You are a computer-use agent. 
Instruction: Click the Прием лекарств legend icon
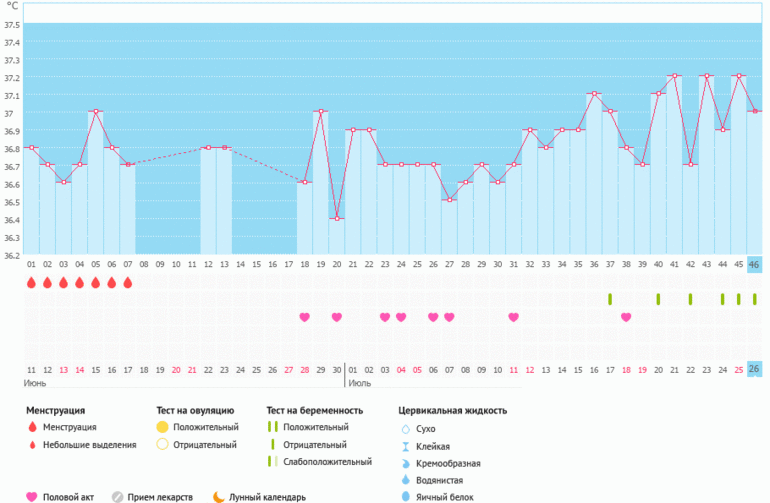118,496
